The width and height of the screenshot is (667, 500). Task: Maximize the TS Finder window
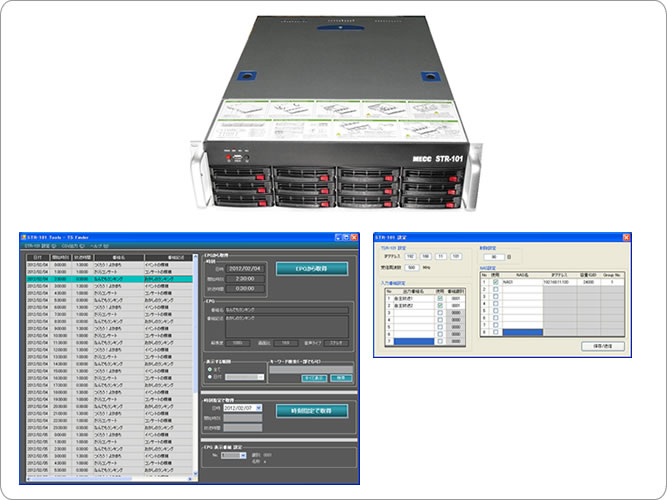point(345,235)
